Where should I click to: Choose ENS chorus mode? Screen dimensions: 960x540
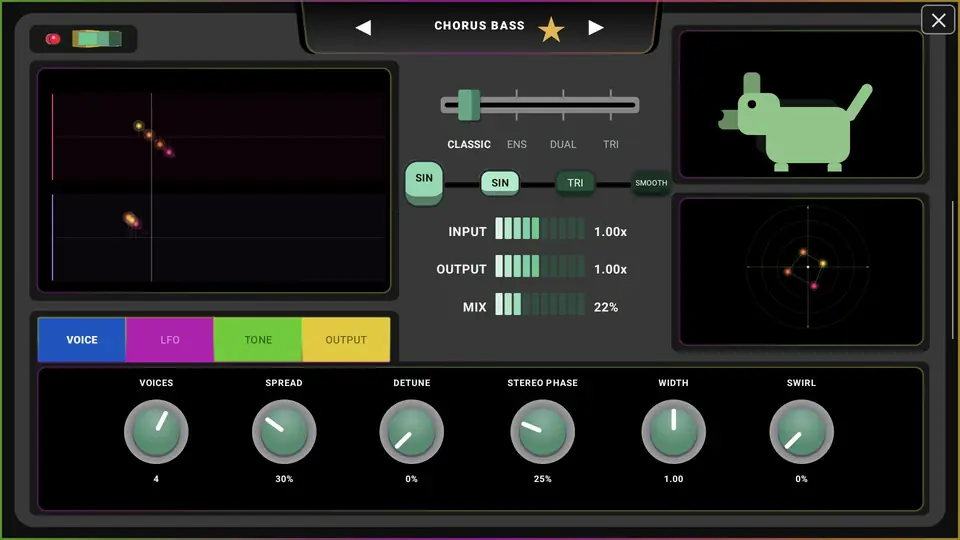click(x=517, y=144)
